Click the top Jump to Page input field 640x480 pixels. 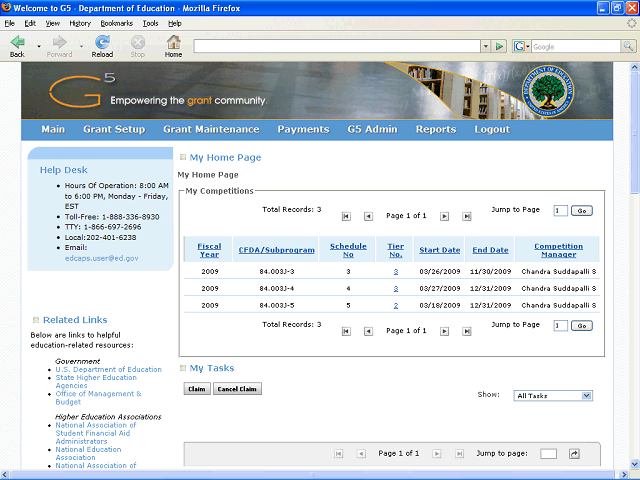tap(560, 211)
